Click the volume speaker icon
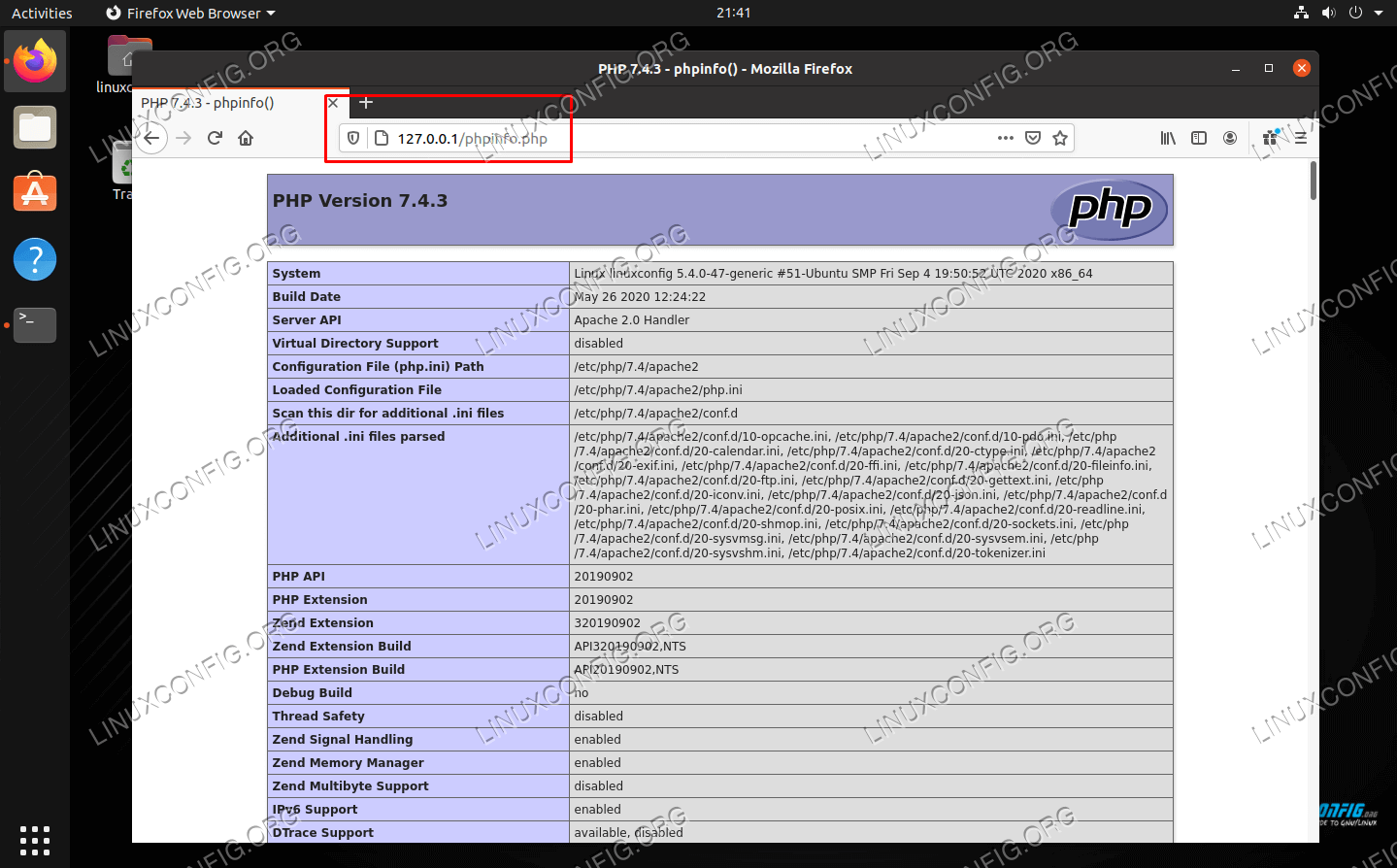Viewport: 1397px width, 868px height. 1328,13
